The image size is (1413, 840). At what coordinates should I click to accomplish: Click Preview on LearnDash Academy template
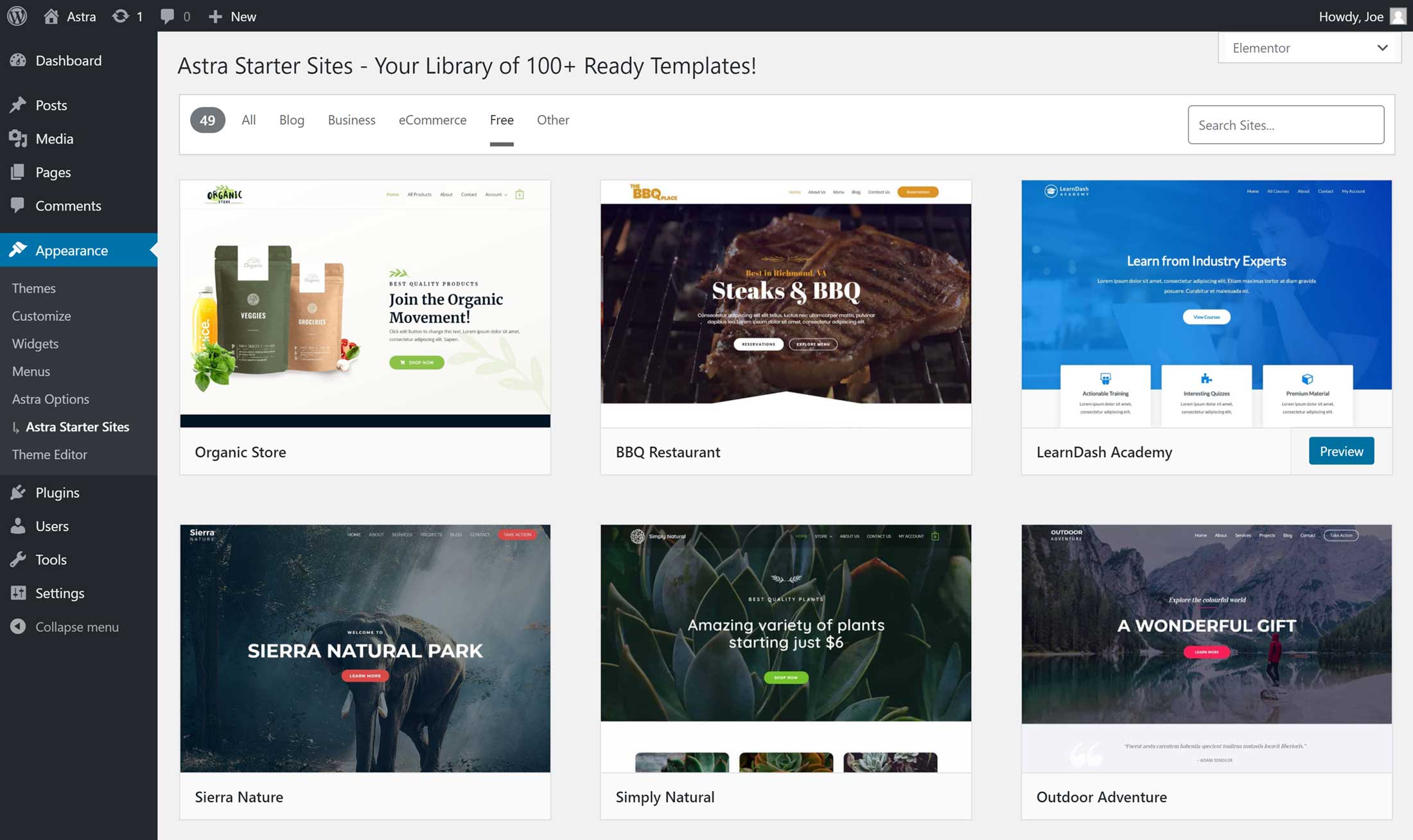point(1342,451)
